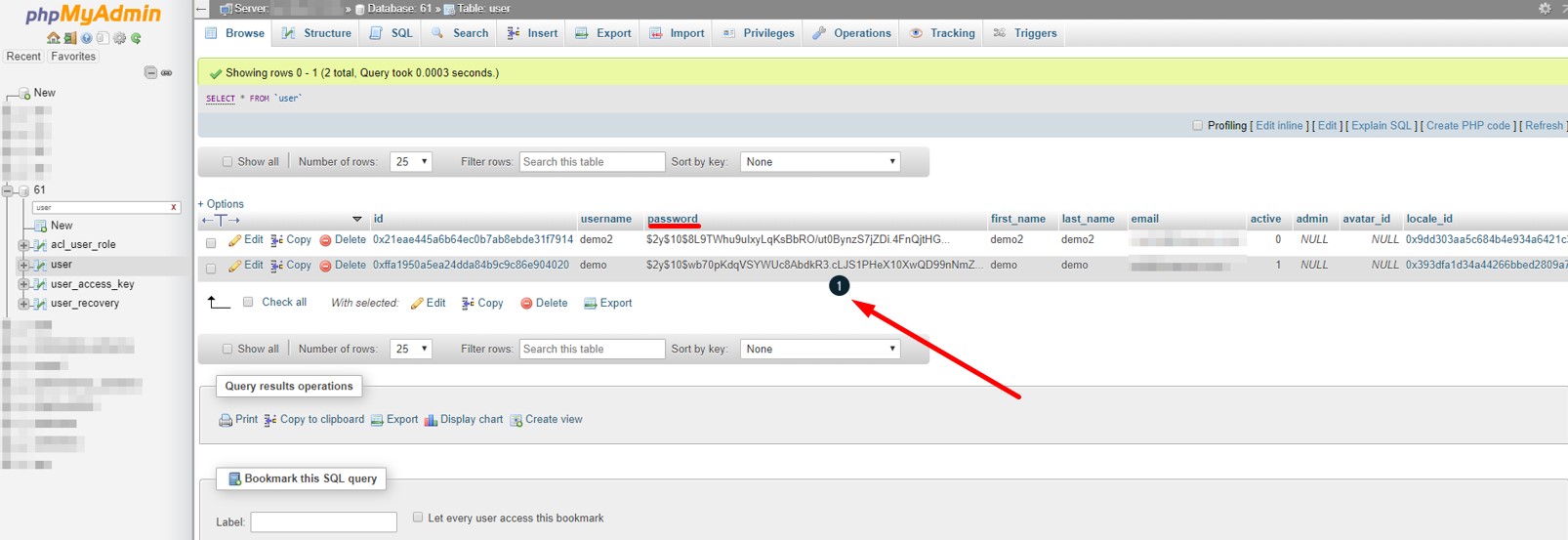The width and height of the screenshot is (1568, 540).
Task: Toggle the Check all checkbox
Action: pos(249,303)
